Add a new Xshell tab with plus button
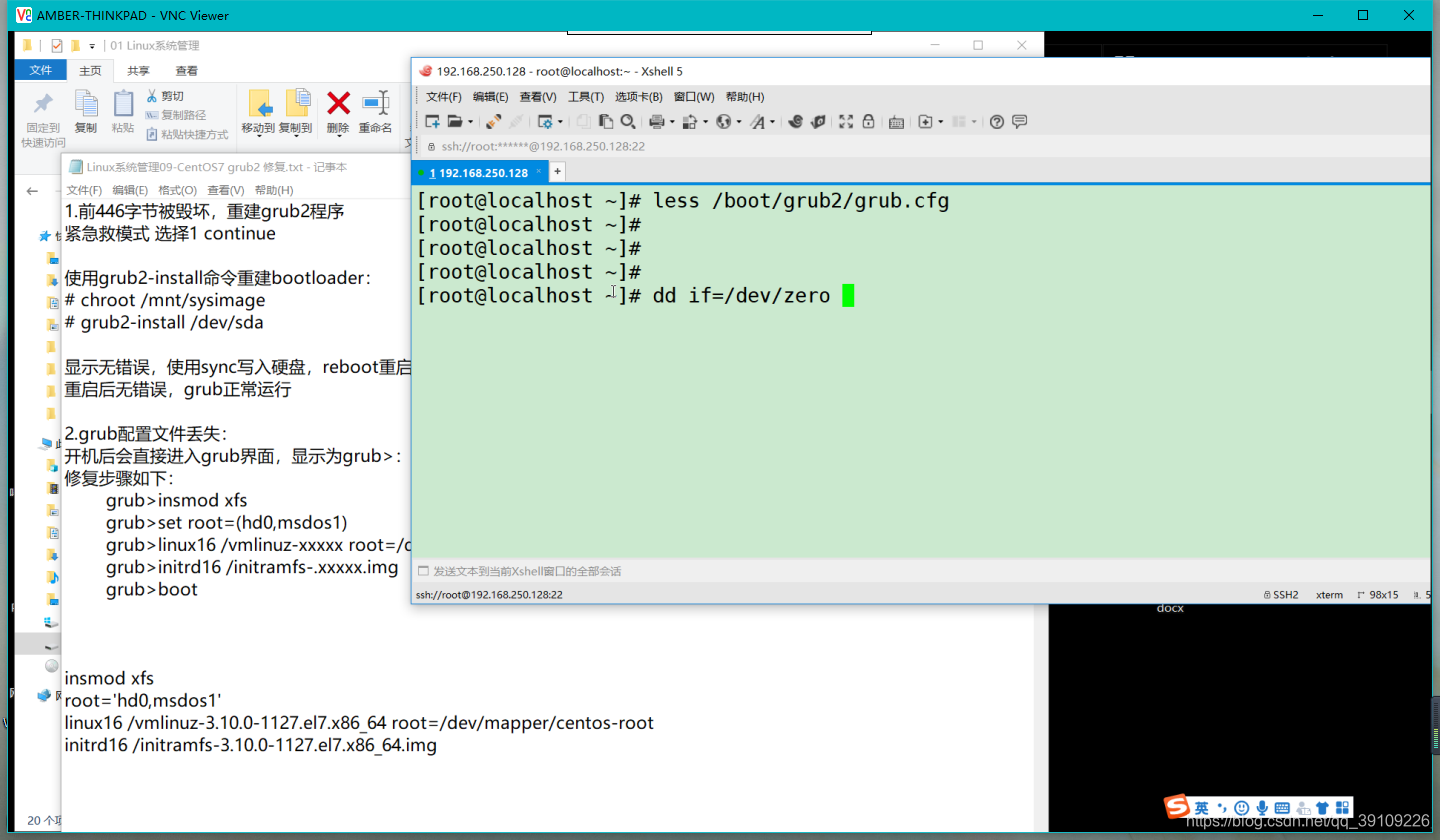 coord(557,172)
